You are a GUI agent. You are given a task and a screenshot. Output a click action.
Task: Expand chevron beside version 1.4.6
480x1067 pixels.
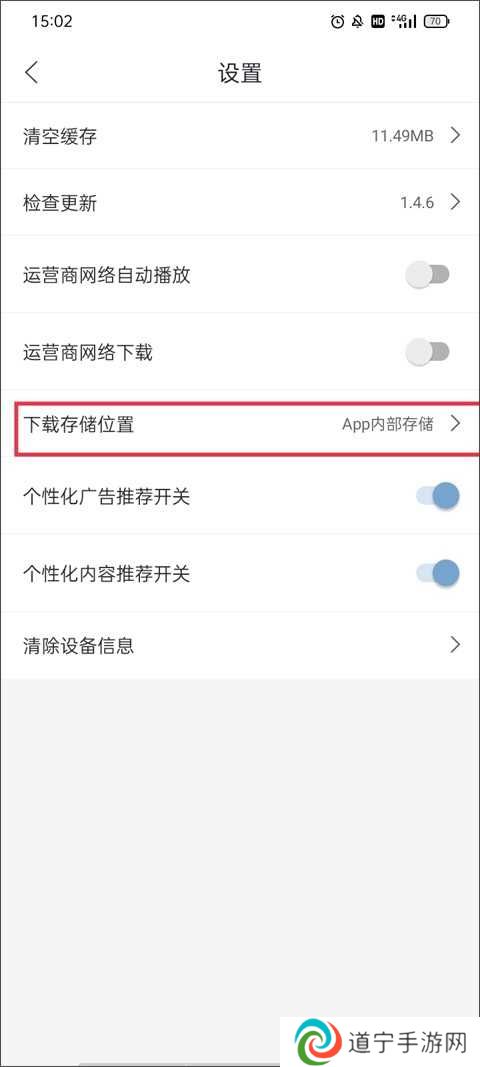click(455, 202)
